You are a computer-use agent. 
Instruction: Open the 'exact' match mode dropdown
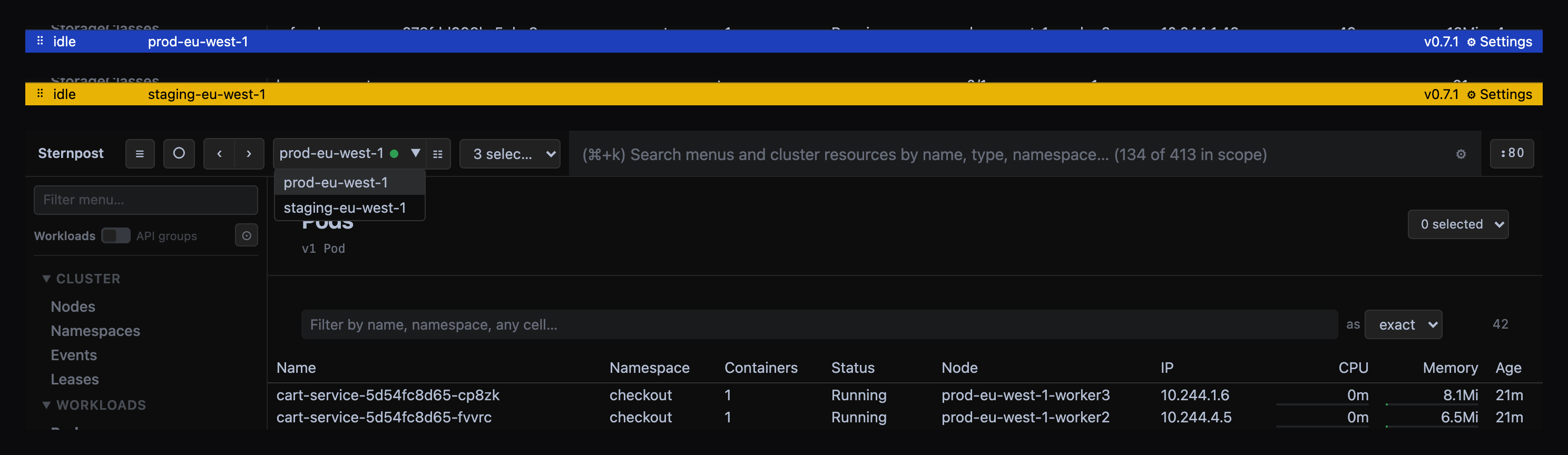click(1403, 325)
